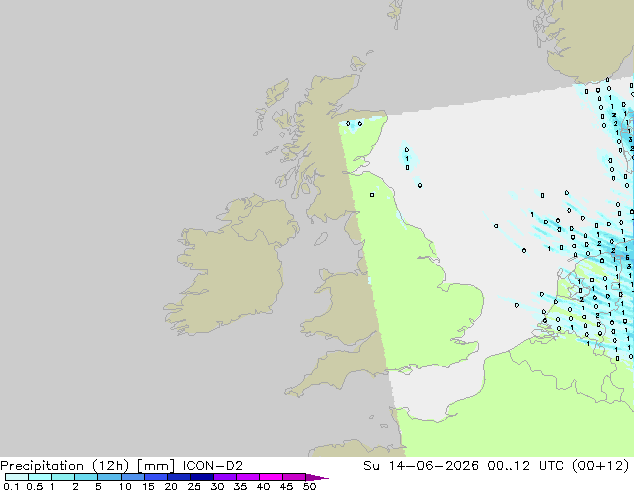Click the (00+12) forecast offset label
Image resolution: width=634 pixels, height=490 pixels.
pos(600,466)
